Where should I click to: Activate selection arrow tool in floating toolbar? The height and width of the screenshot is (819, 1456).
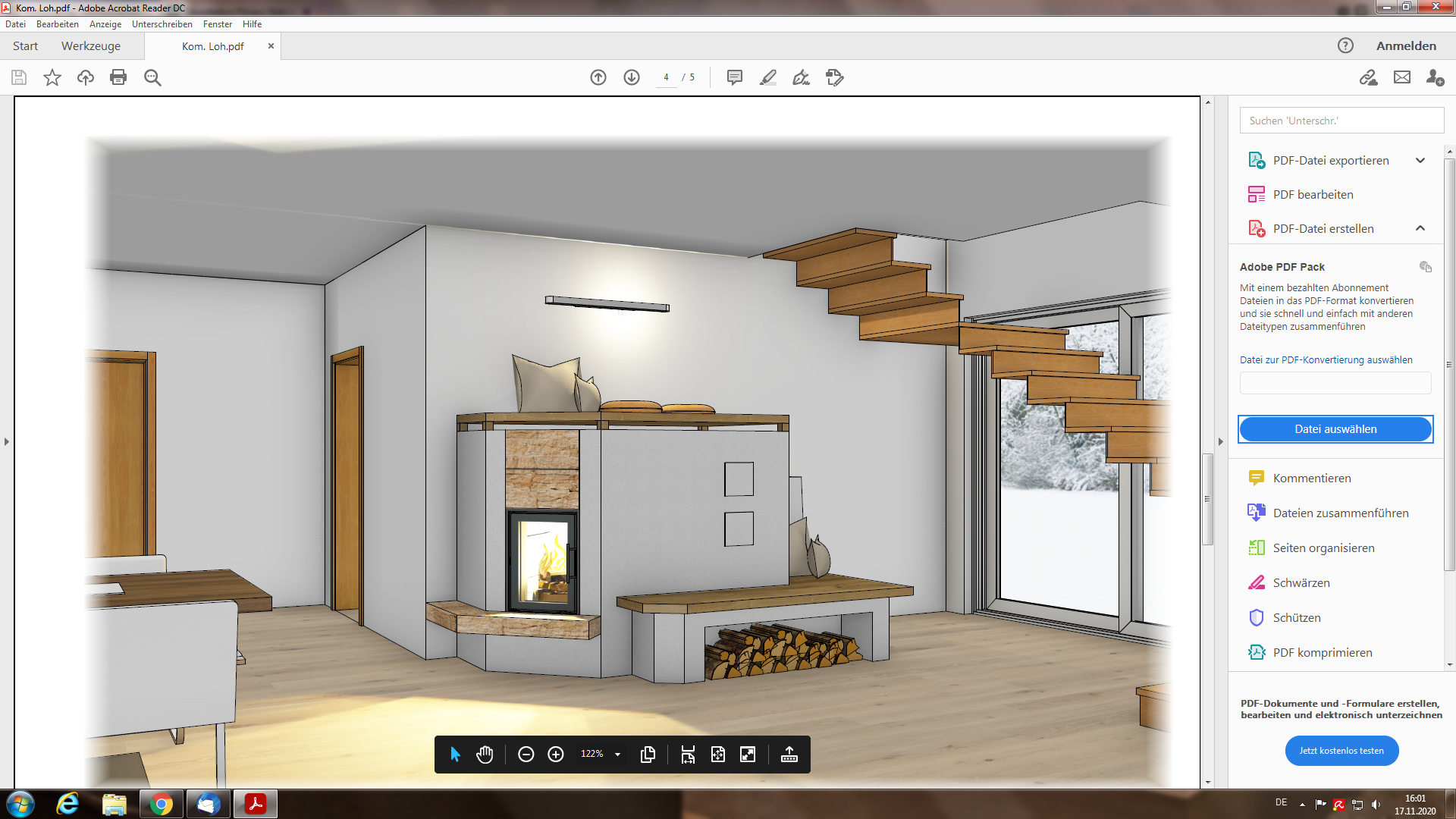(x=455, y=755)
